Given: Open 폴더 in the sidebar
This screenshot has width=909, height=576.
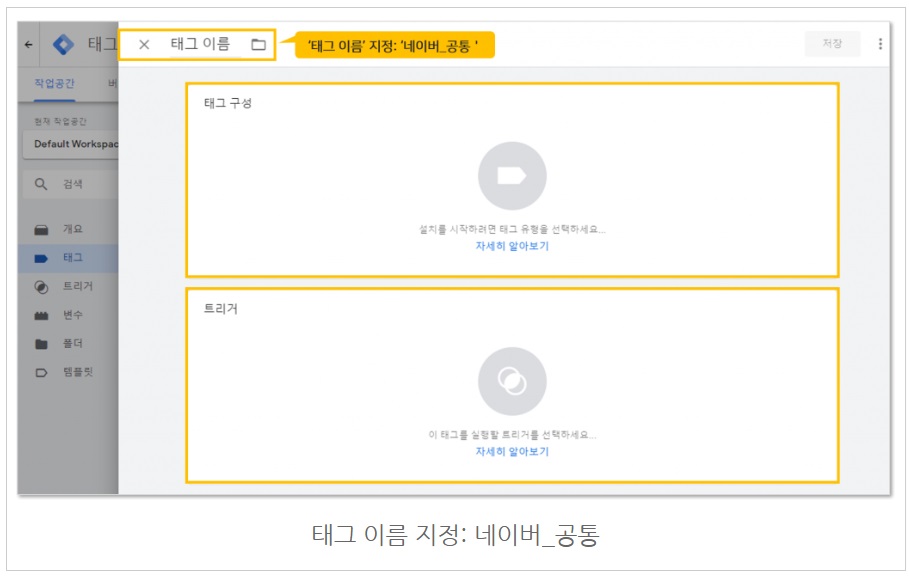Looking at the screenshot, I should point(72,343).
